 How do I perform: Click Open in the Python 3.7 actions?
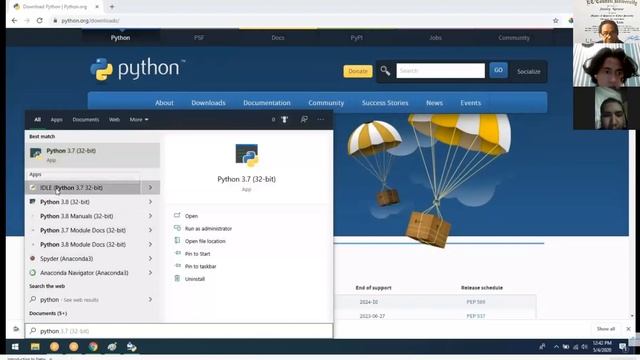tap(191, 216)
